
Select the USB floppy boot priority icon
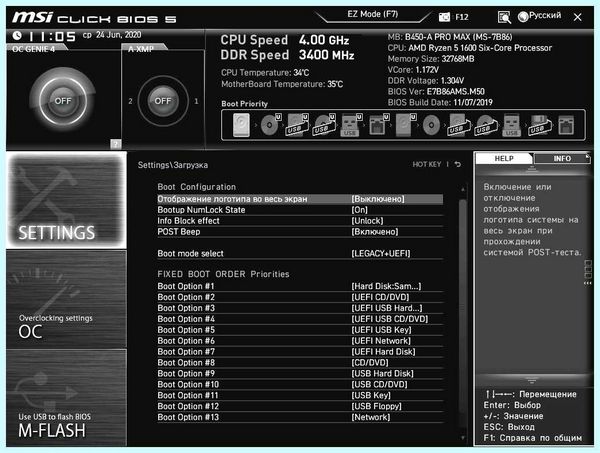[x=540, y=125]
